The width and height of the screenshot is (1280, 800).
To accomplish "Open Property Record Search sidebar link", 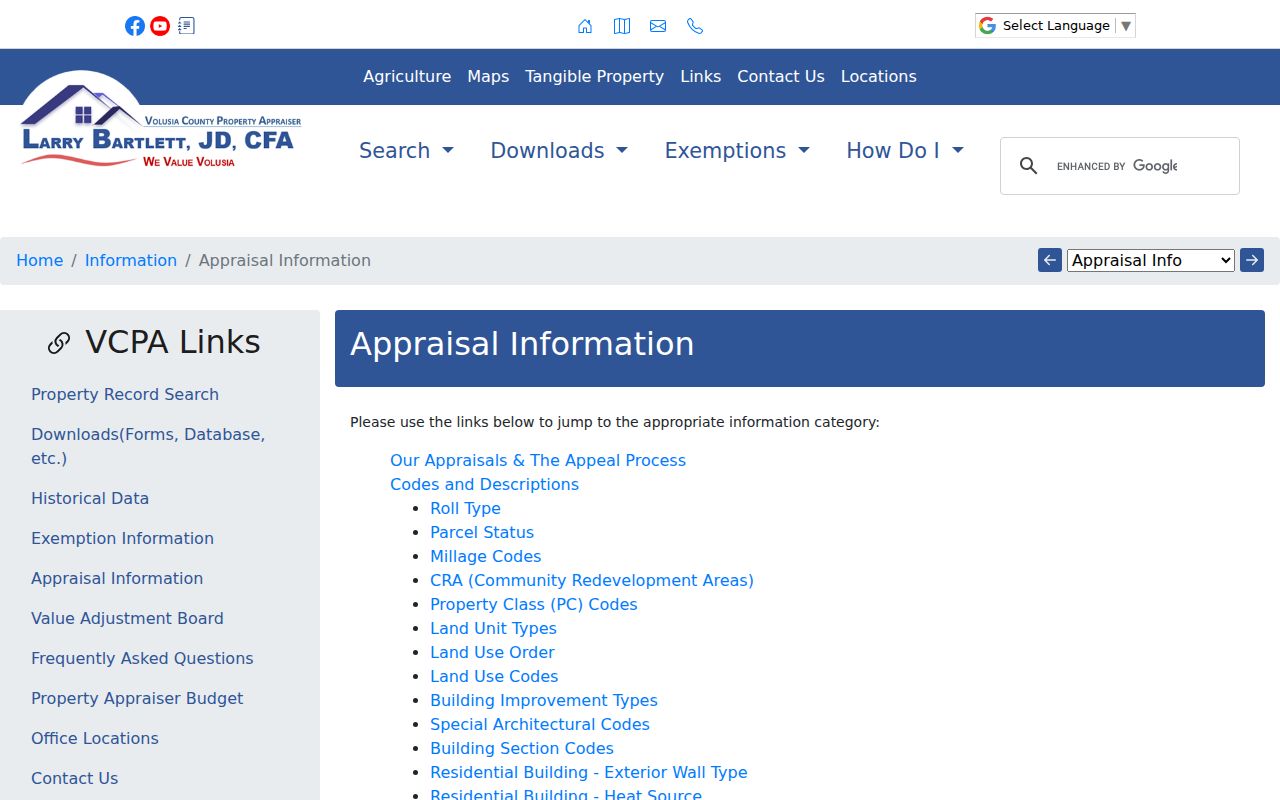I will (125, 394).
